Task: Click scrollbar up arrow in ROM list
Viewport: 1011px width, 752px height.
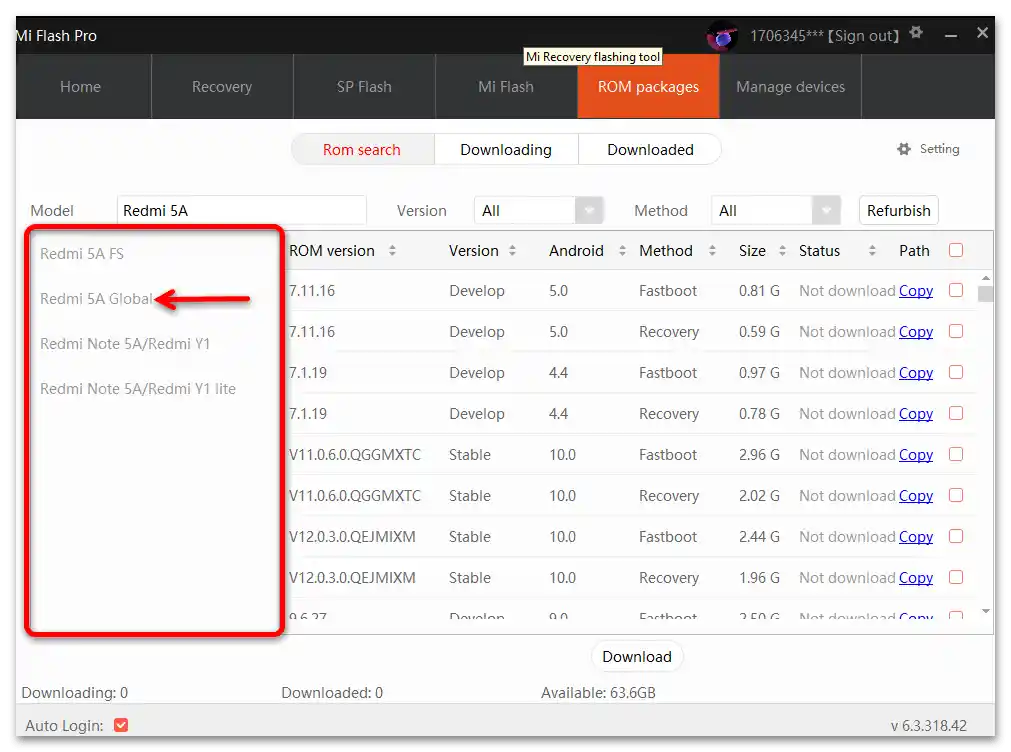Action: (x=985, y=278)
